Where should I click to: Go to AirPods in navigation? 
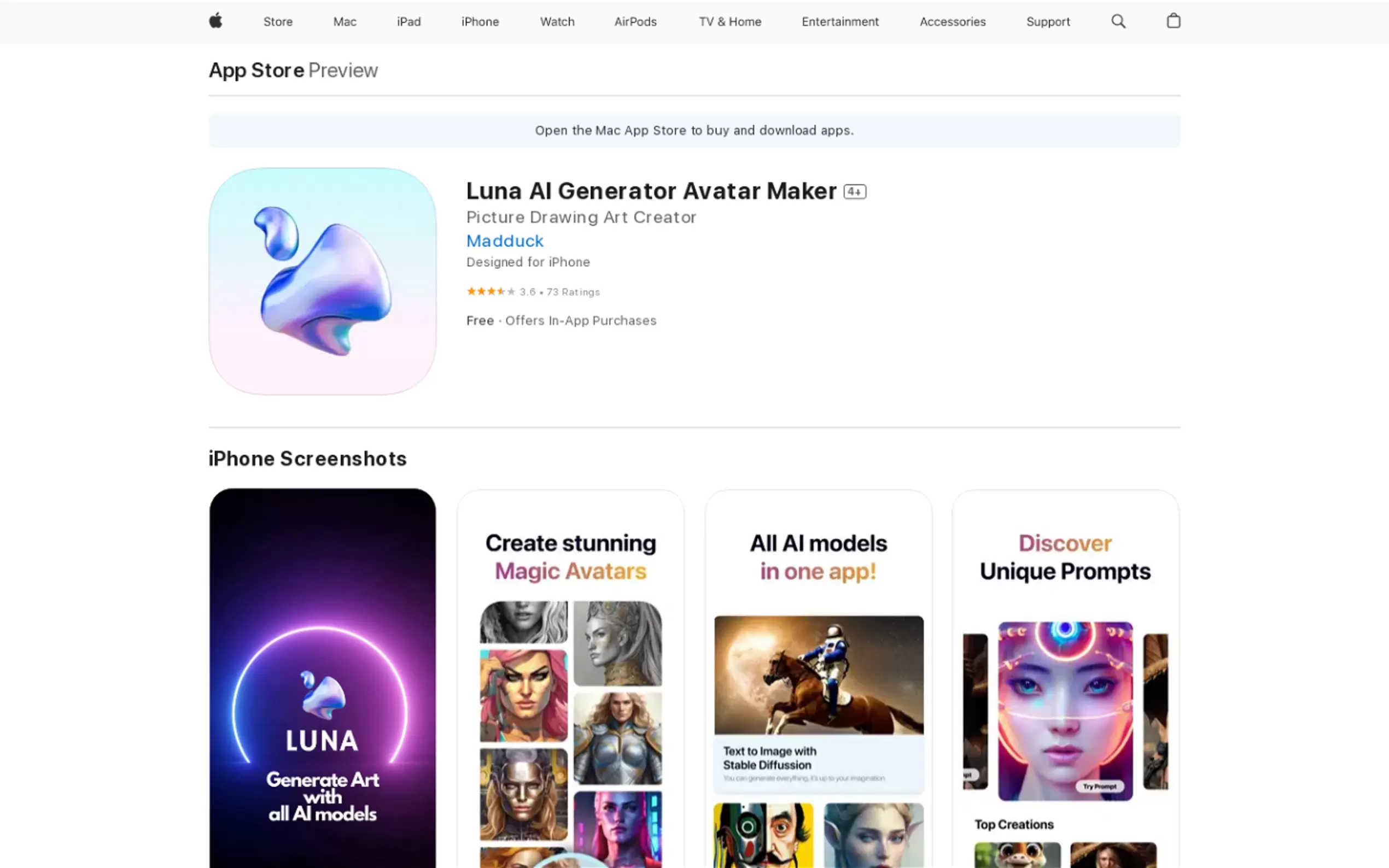click(635, 22)
